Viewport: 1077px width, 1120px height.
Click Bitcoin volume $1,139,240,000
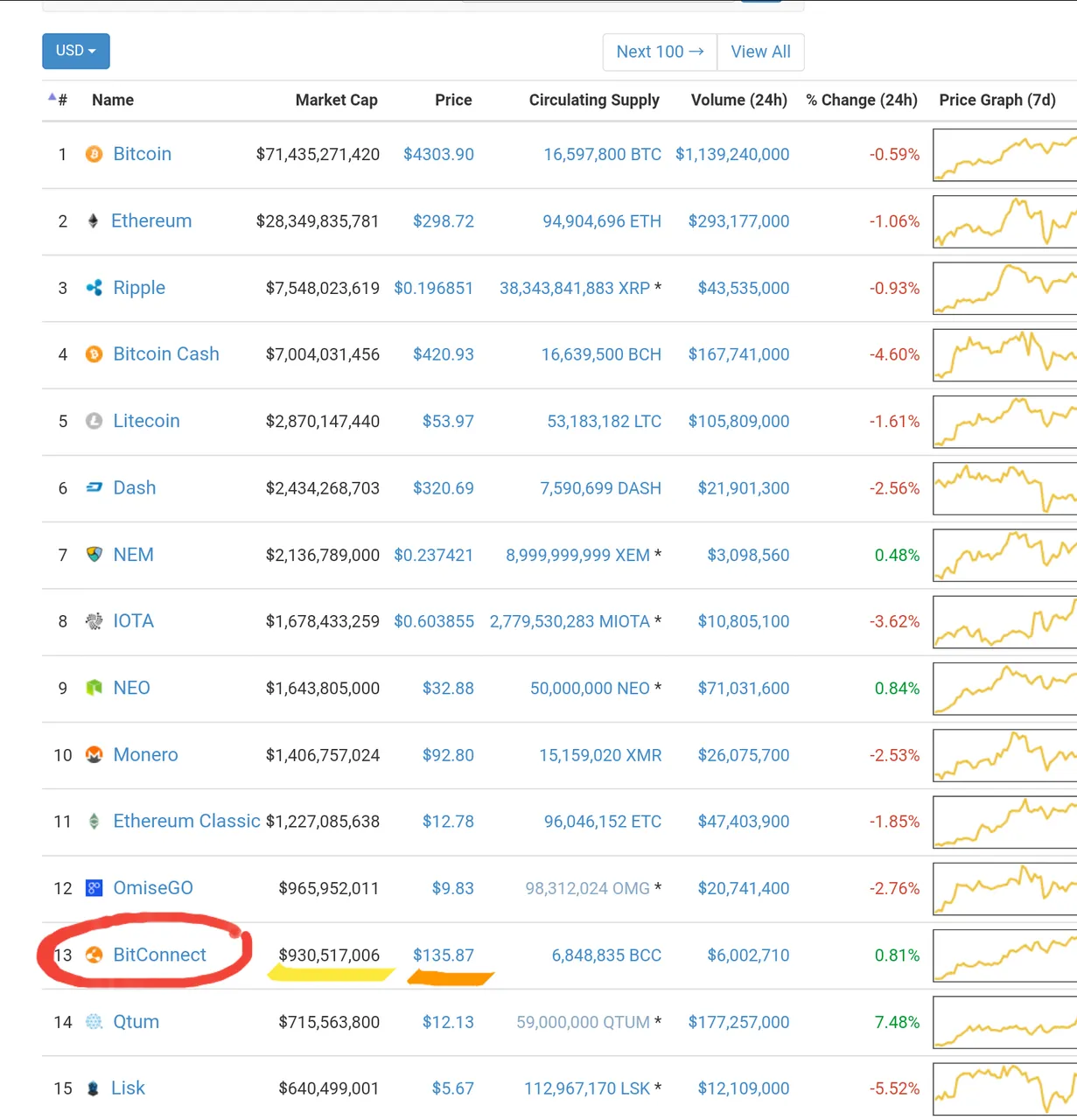tap(732, 154)
